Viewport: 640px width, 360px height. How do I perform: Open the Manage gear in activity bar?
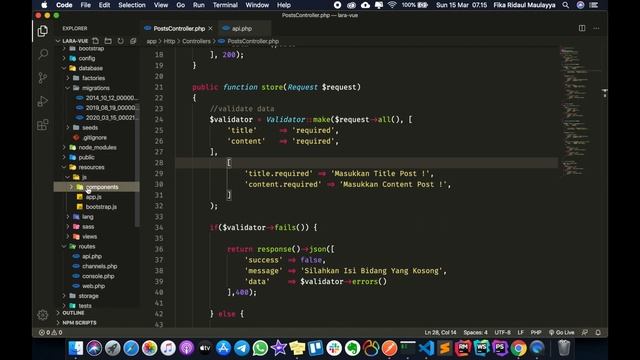pyautogui.click(x=42, y=315)
